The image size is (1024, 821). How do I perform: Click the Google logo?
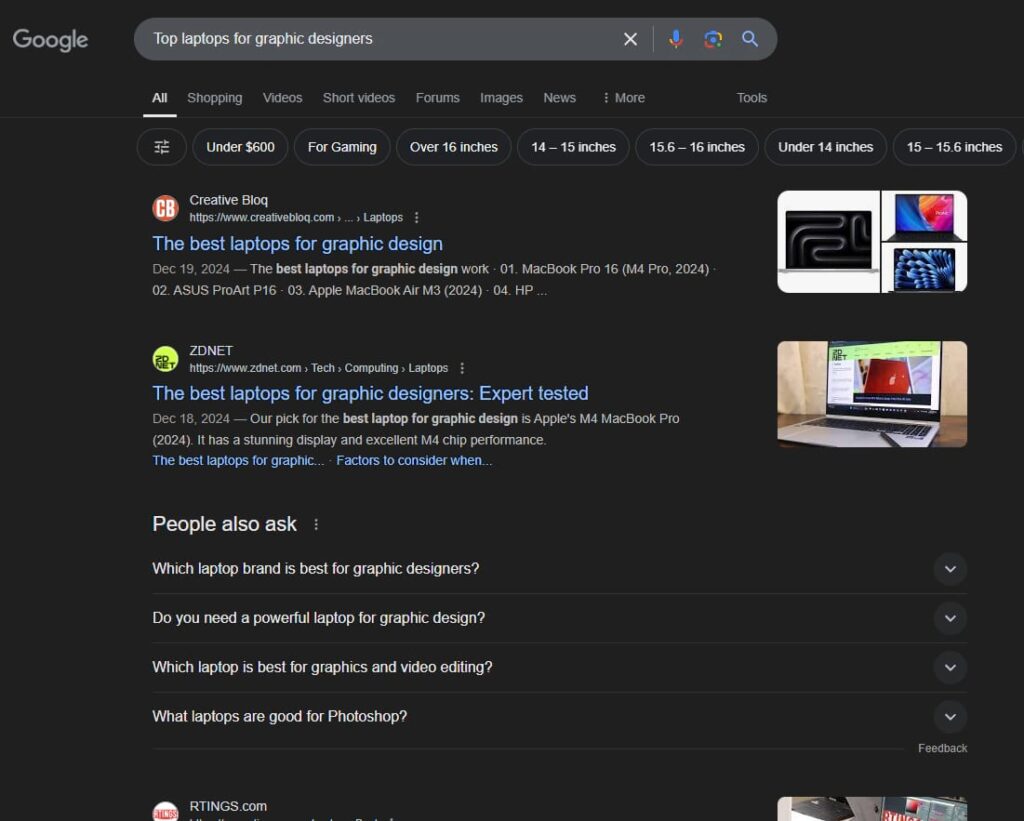(x=50, y=40)
